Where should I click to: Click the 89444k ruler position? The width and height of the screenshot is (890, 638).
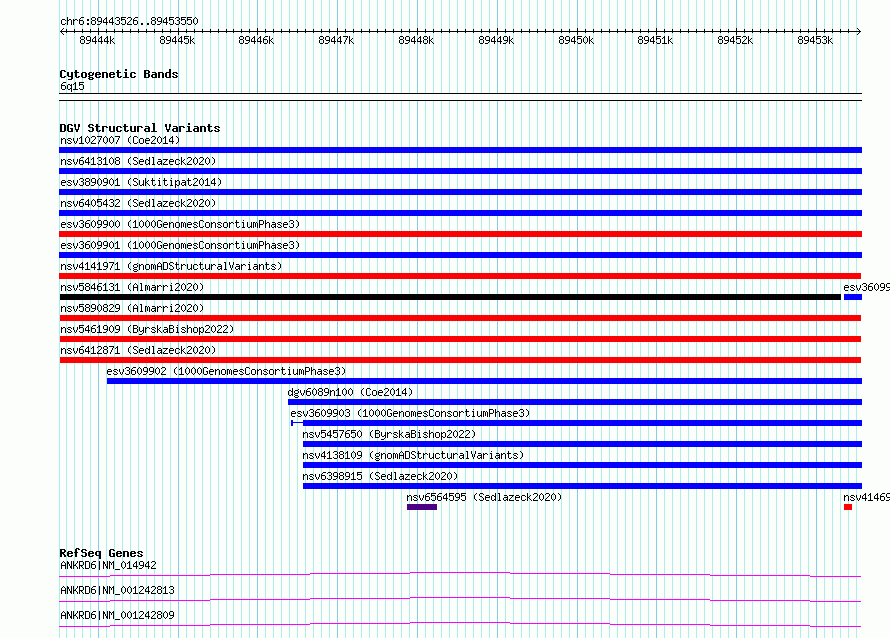(97, 40)
